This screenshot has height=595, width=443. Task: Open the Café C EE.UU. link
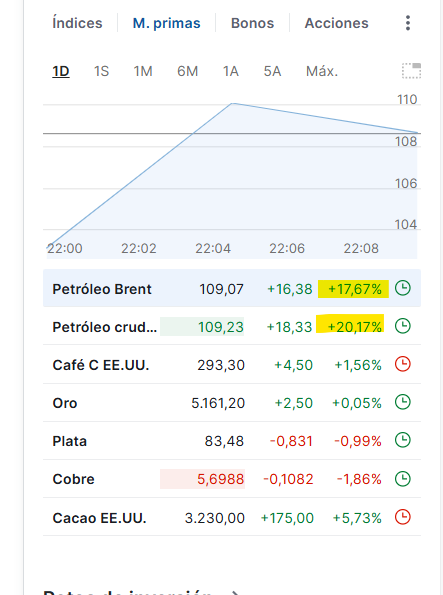101,365
